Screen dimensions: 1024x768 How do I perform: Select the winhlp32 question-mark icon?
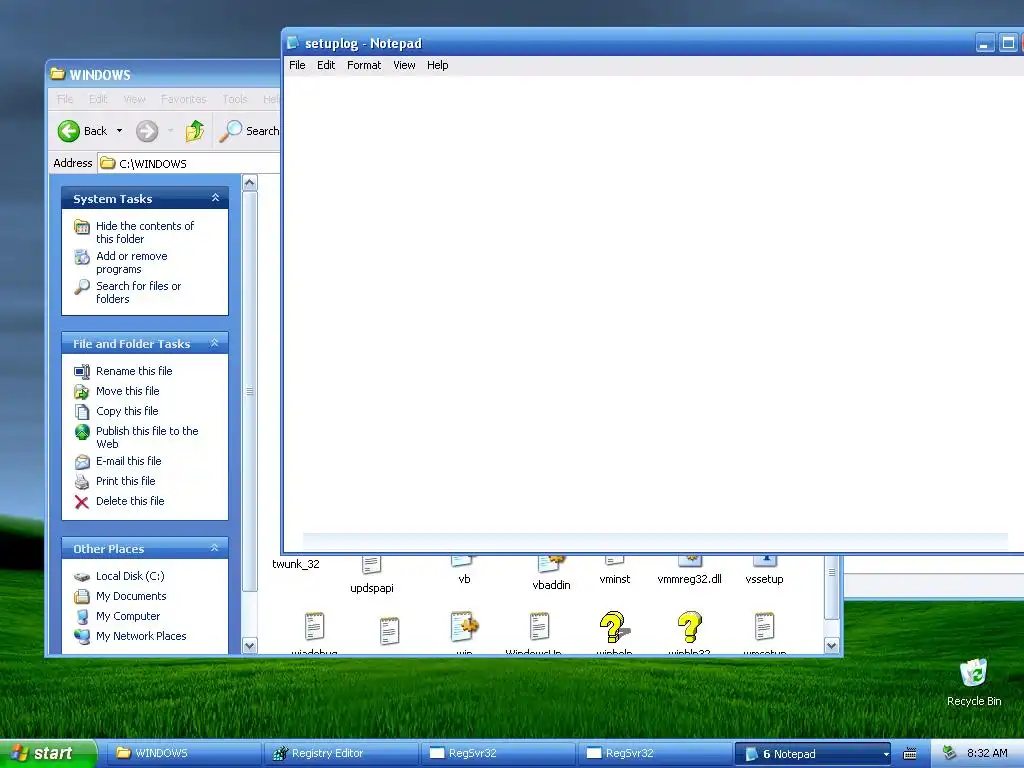(690, 627)
